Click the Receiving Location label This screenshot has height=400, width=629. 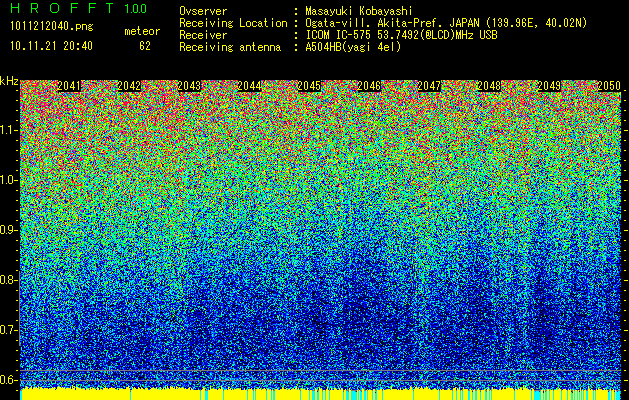233,23
